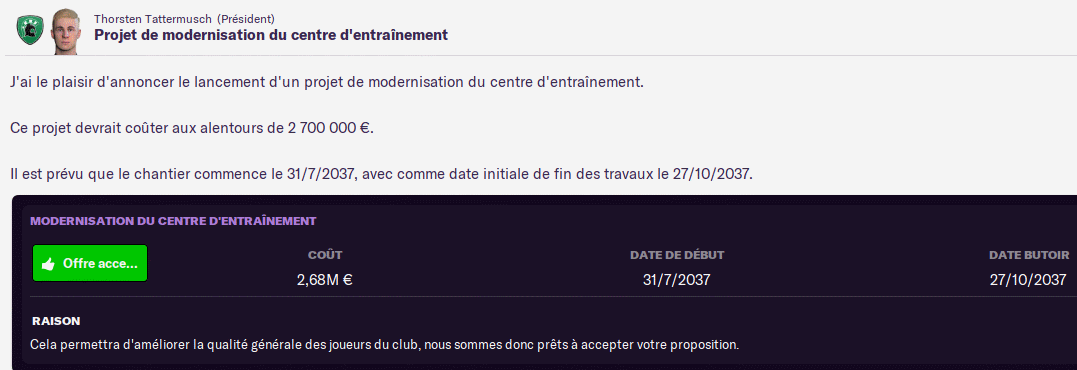Image resolution: width=1077 pixels, height=370 pixels.
Task: Select the 2,68M € cost value
Action: coord(325,279)
